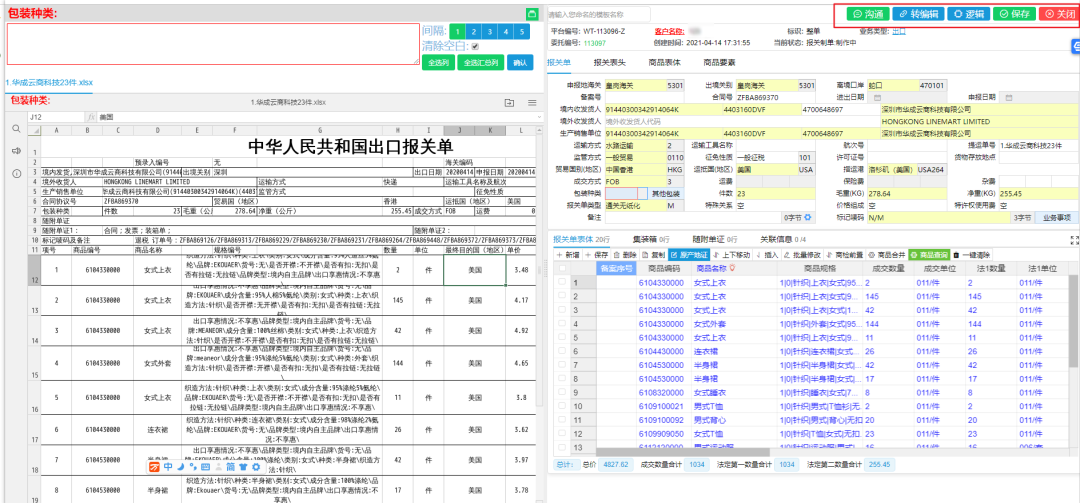This screenshot has width=1080, height=503.
Task: Click the 全选列 button
Action: tap(438, 62)
